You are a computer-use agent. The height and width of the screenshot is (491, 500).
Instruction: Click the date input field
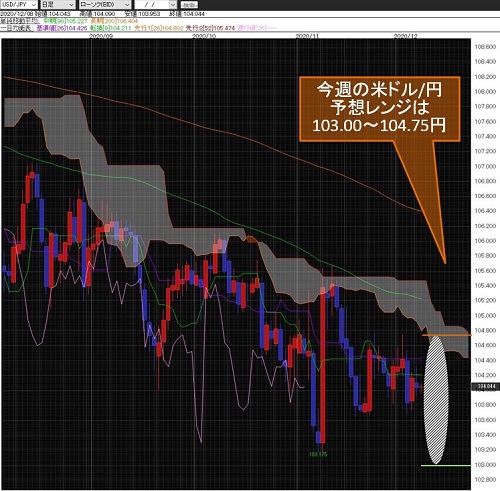point(152,5)
